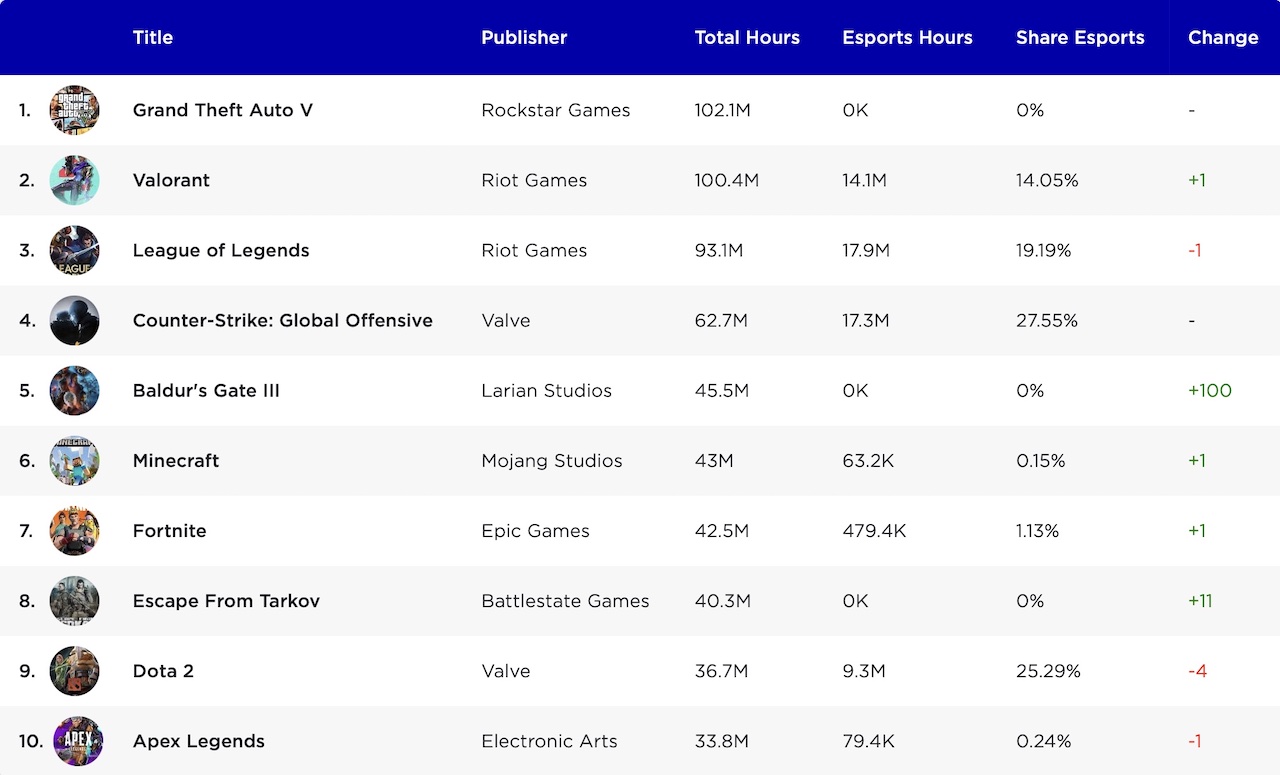Screen dimensions: 1280x775
Task: Open the League of Legends title
Action: coord(221,250)
